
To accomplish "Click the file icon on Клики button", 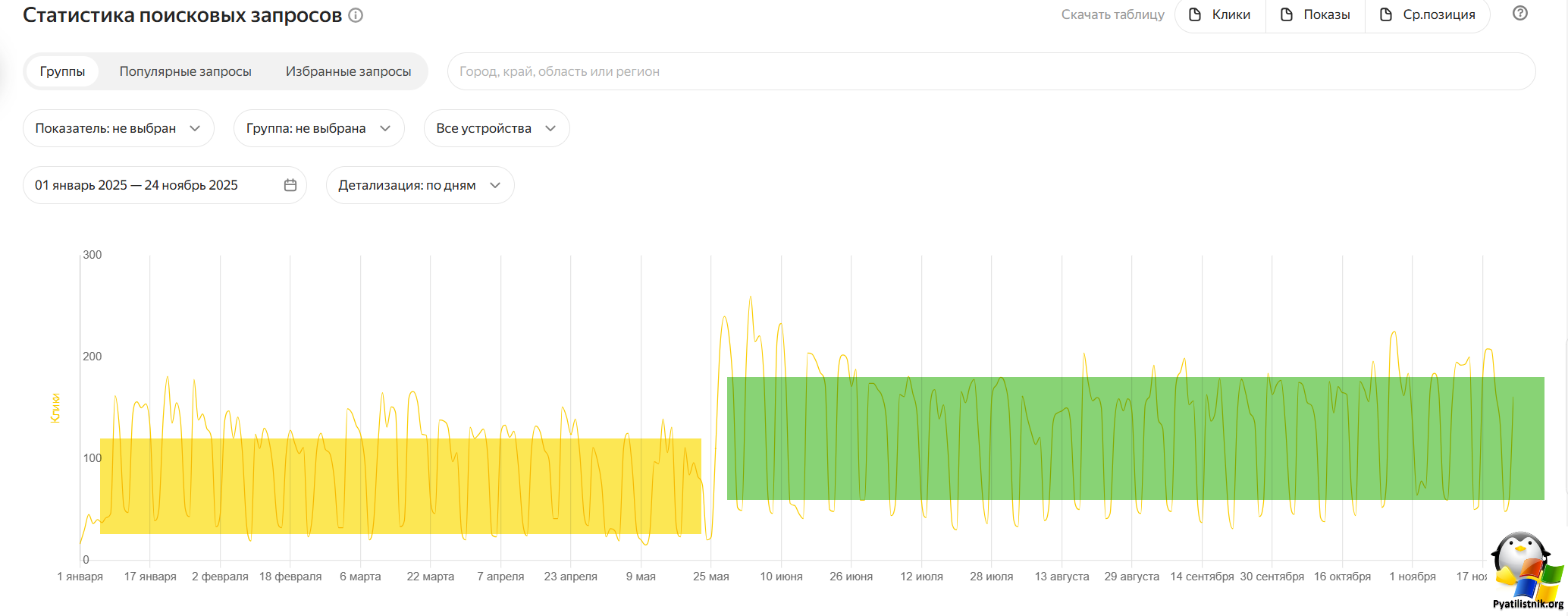I will pos(1195,14).
